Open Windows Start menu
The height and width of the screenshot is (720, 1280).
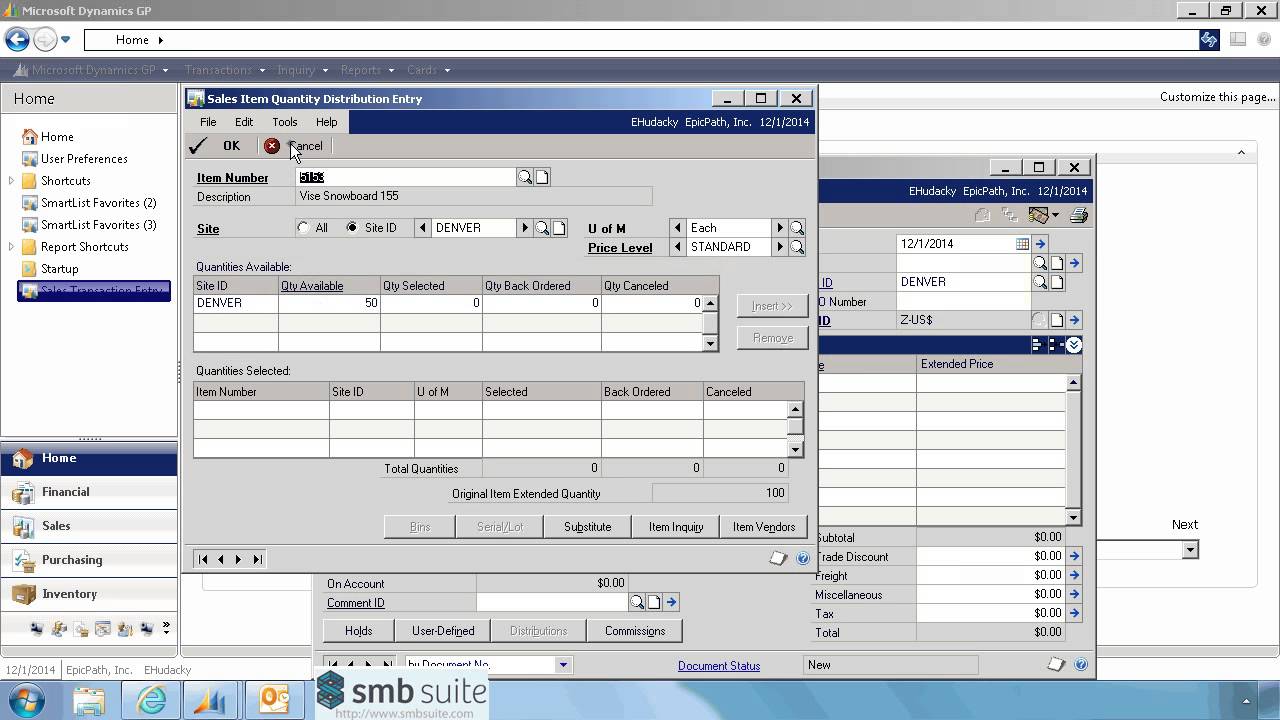click(27, 699)
